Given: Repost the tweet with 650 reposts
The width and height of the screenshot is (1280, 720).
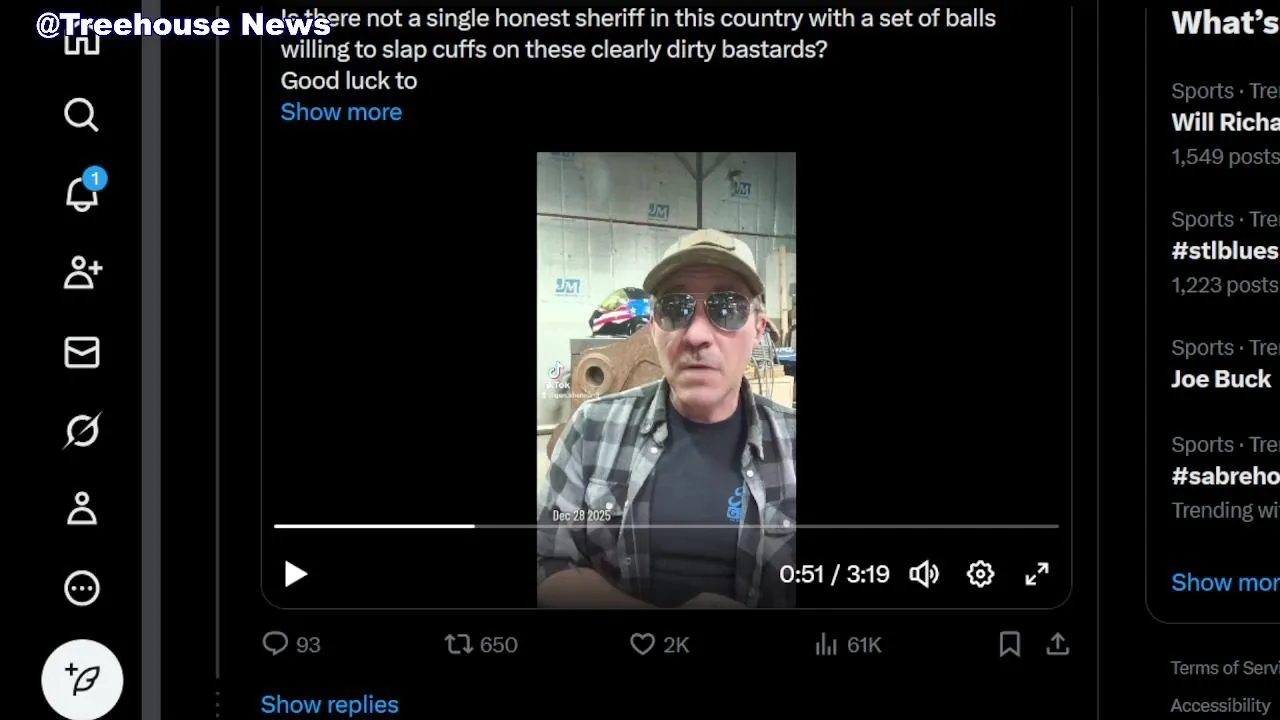Looking at the screenshot, I should [x=459, y=644].
